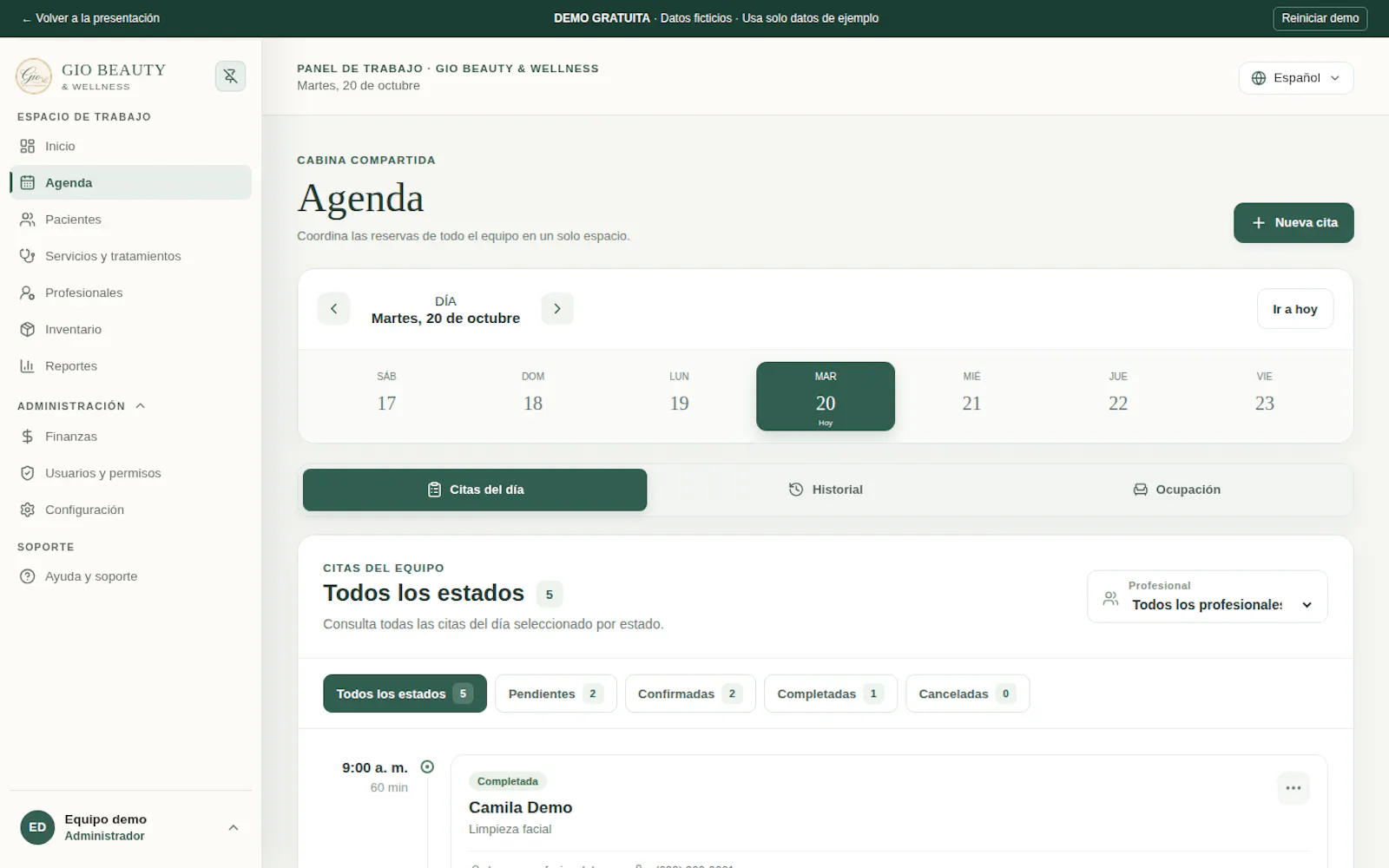1389x868 pixels.
Task: Switch to Historial tab
Action: (826, 490)
